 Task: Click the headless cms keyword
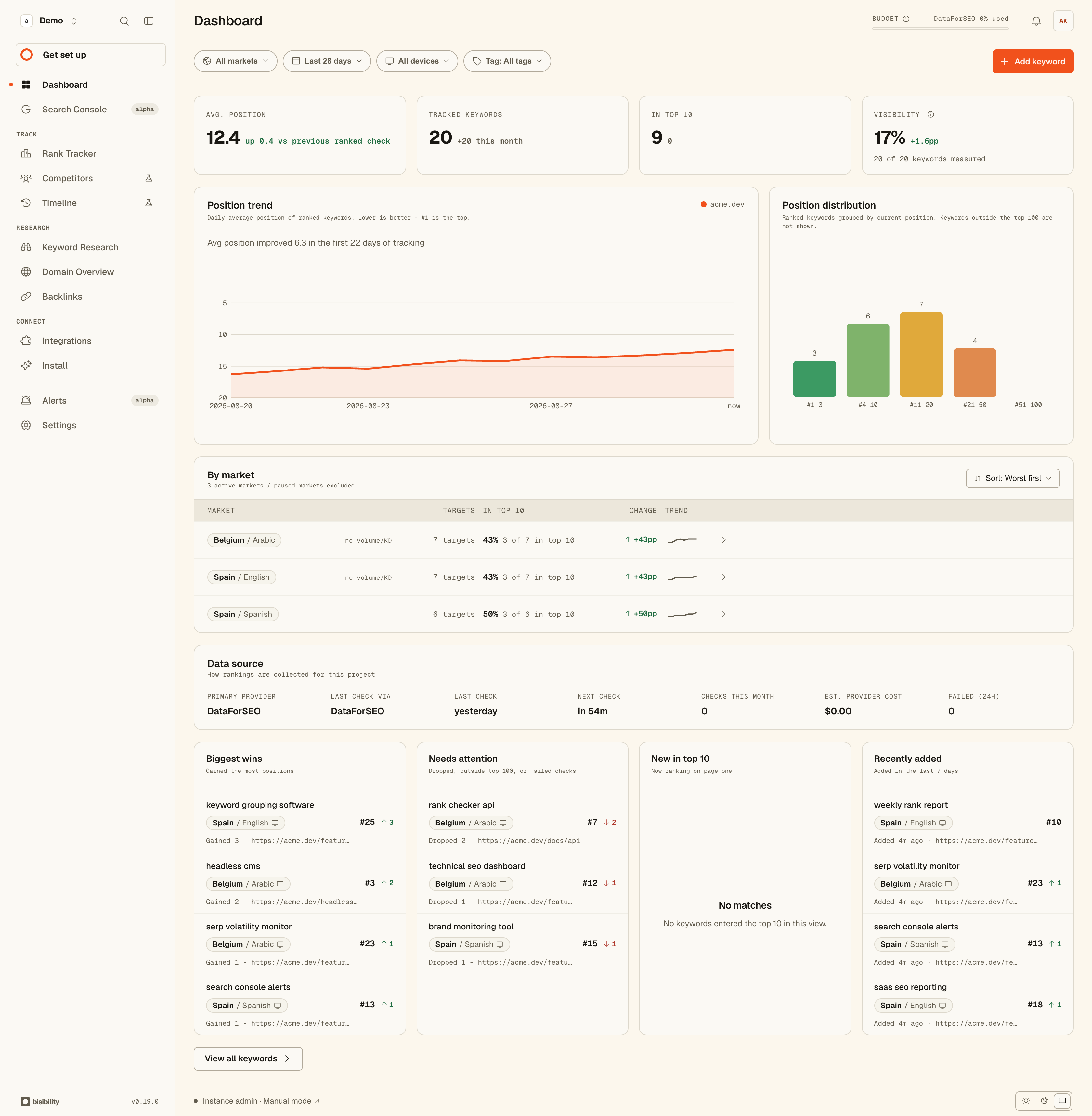click(x=233, y=866)
